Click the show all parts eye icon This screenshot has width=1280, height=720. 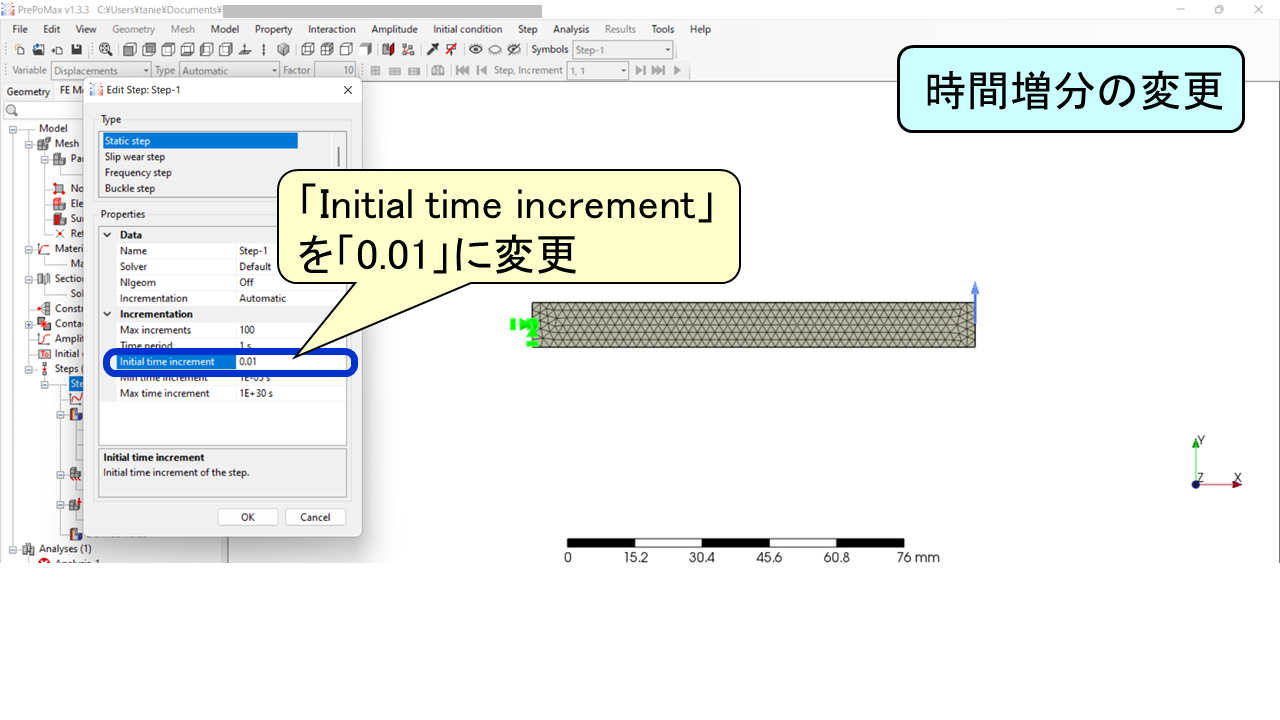tap(476, 49)
